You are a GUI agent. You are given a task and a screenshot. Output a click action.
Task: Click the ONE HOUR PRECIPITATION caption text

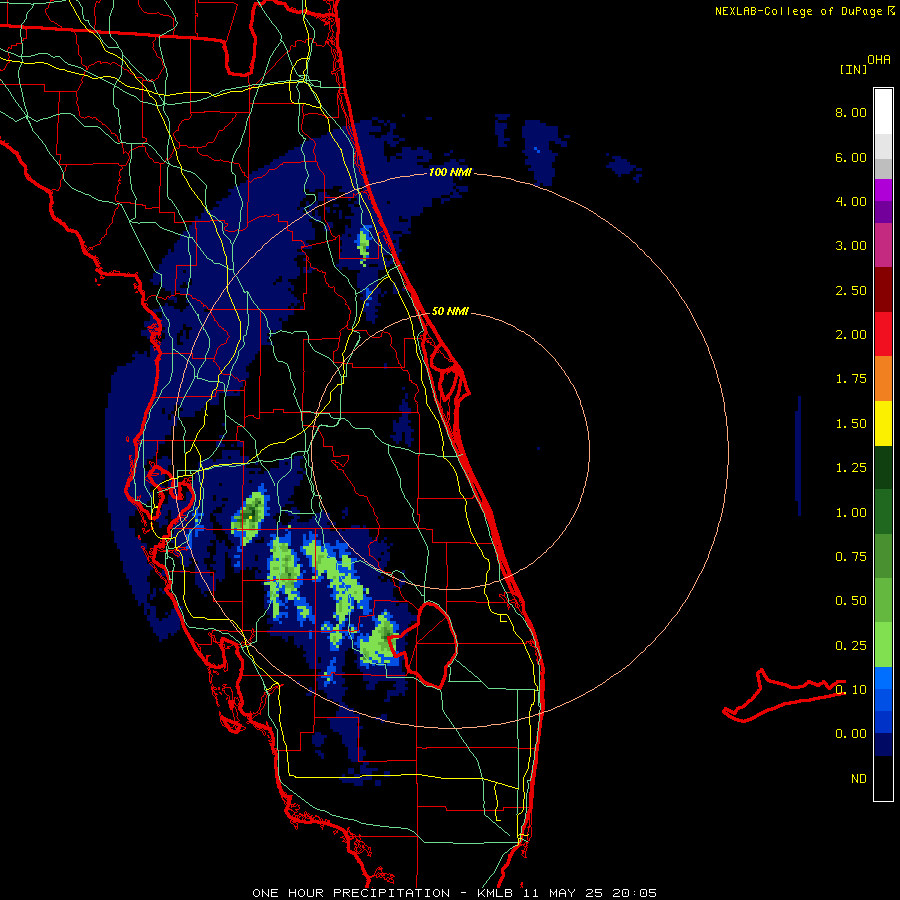[x=351, y=893]
